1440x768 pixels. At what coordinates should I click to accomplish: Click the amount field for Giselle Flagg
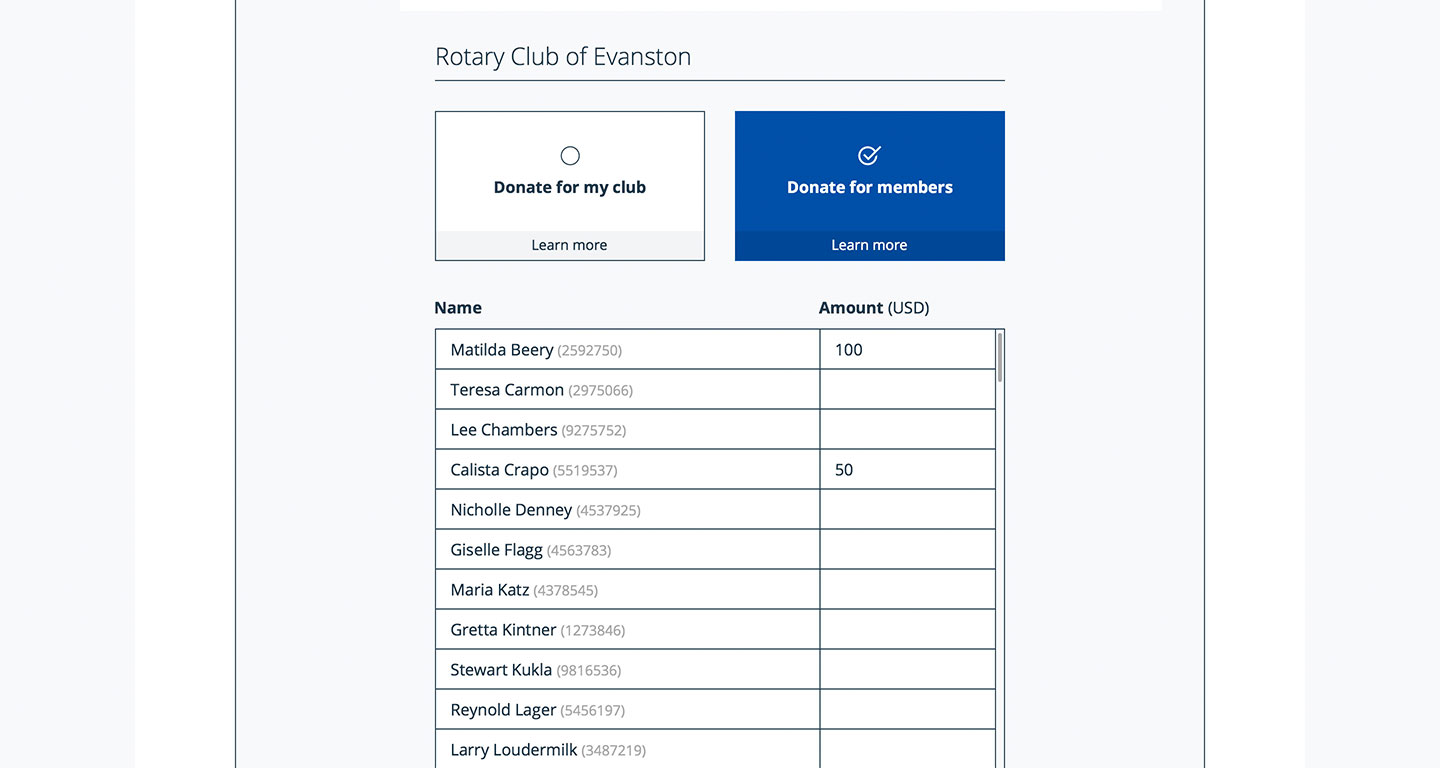tap(906, 549)
